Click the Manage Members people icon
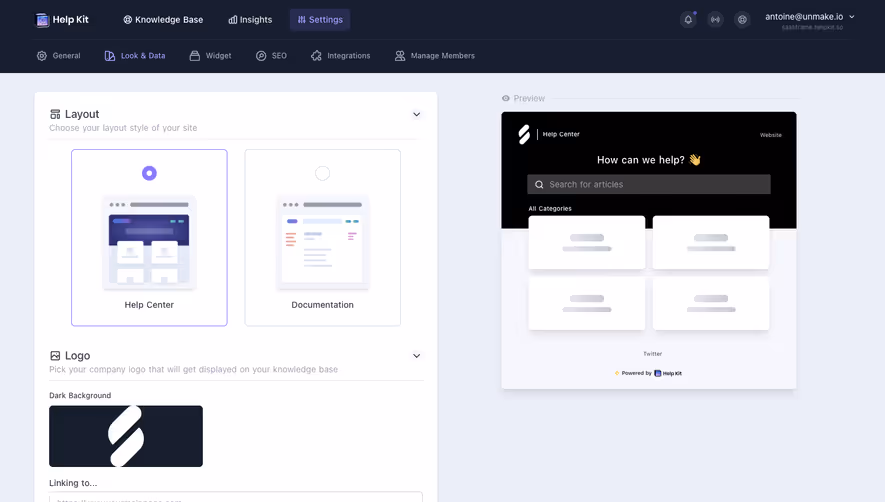The width and height of the screenshot is (885, 502). pyautogui.click(x=400, y=56)
